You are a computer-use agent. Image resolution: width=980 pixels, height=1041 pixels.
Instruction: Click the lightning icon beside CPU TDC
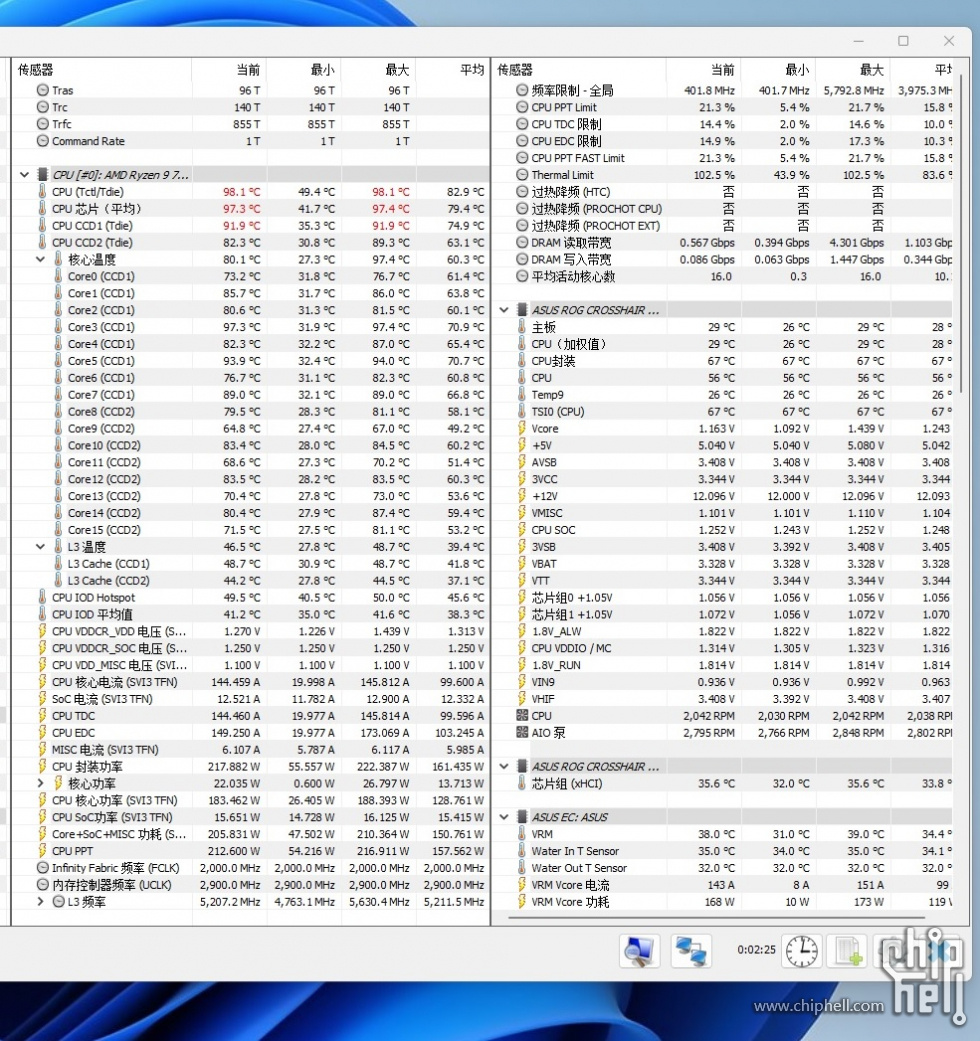click(x=42, y=716)
